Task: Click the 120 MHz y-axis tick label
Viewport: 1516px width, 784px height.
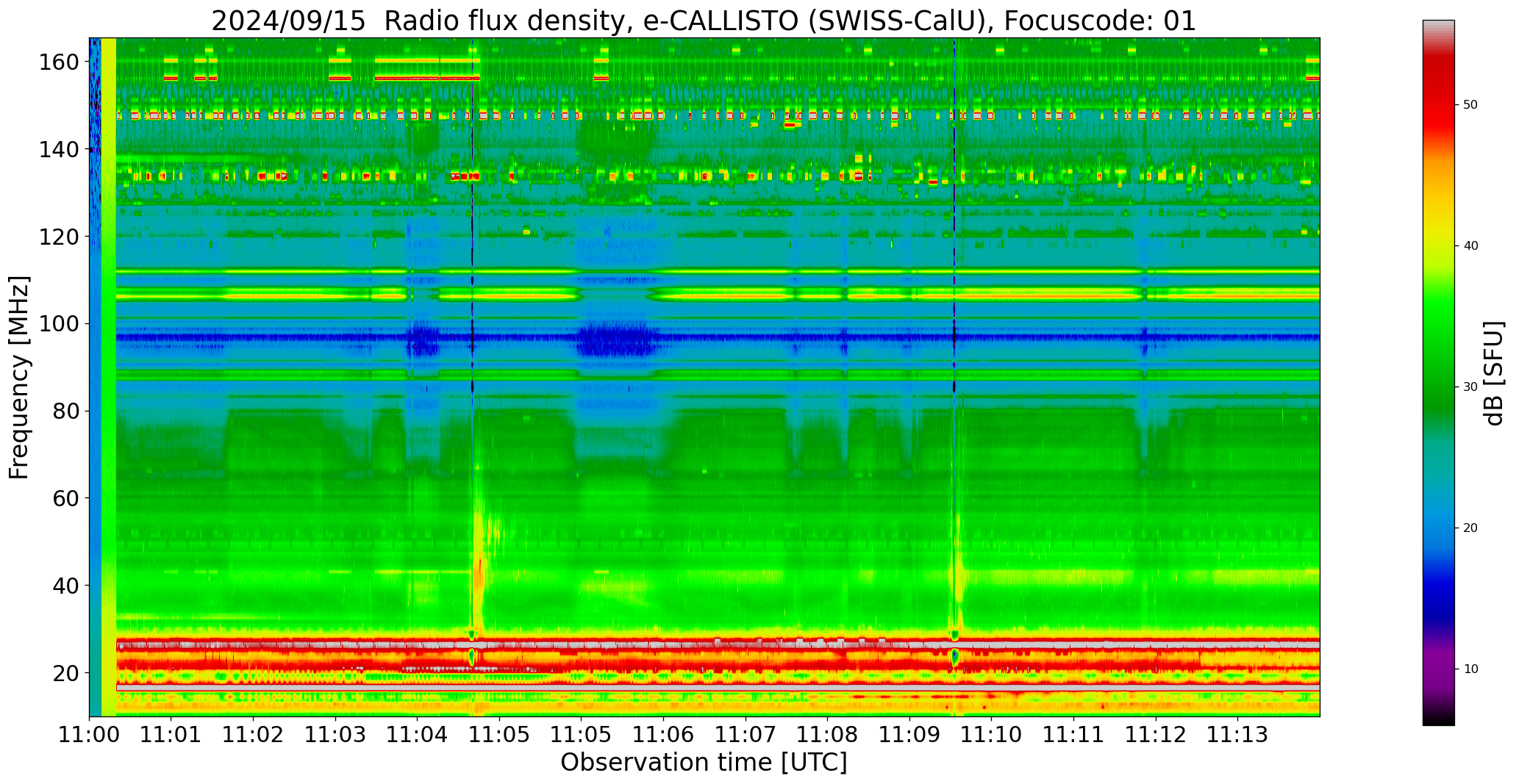Action: click(x=60, y=237)
